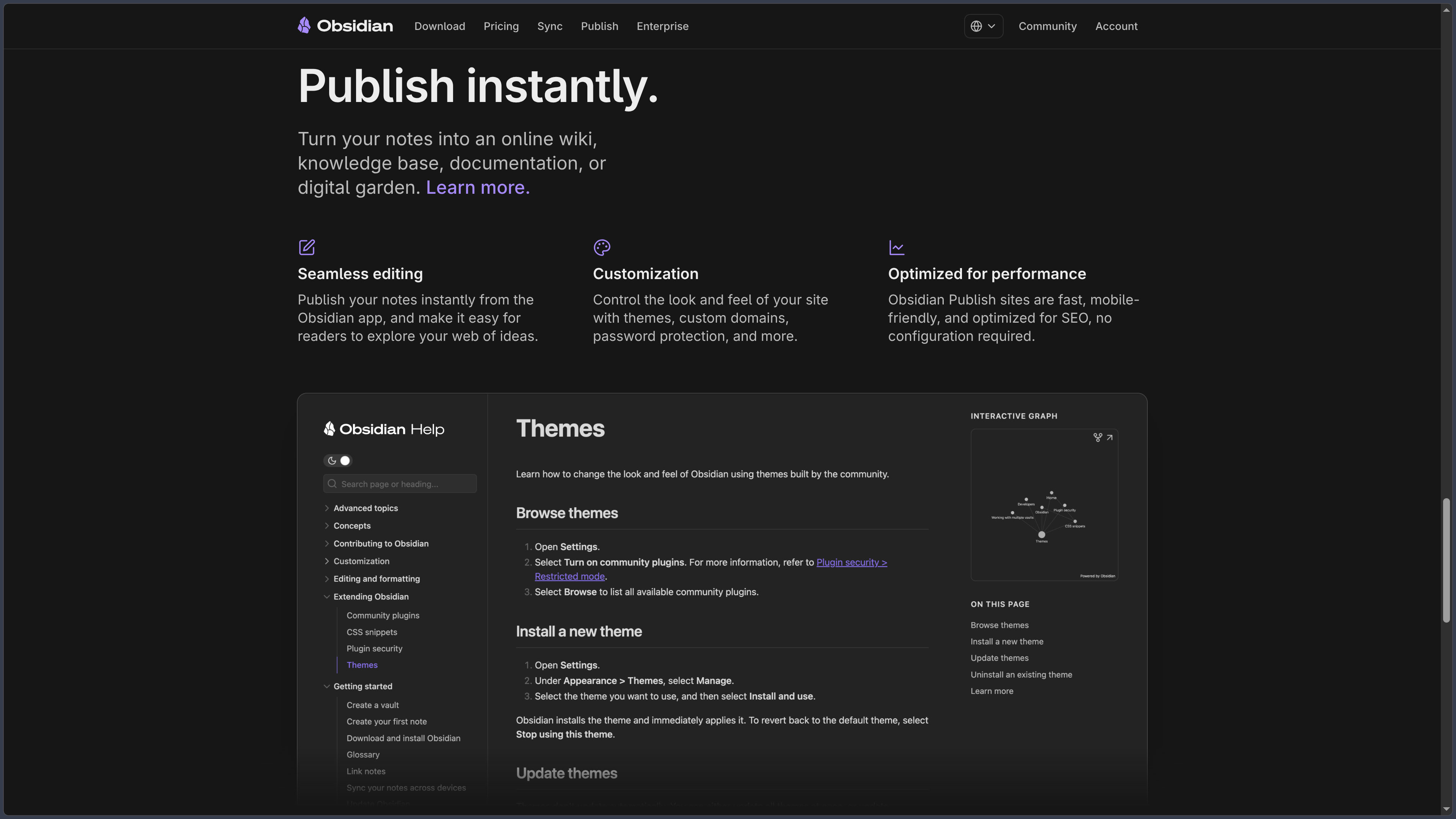This screenshot has width=1456, height=819.
Task: Click the Seamless editing pencil icon
Action: [307, 247]
